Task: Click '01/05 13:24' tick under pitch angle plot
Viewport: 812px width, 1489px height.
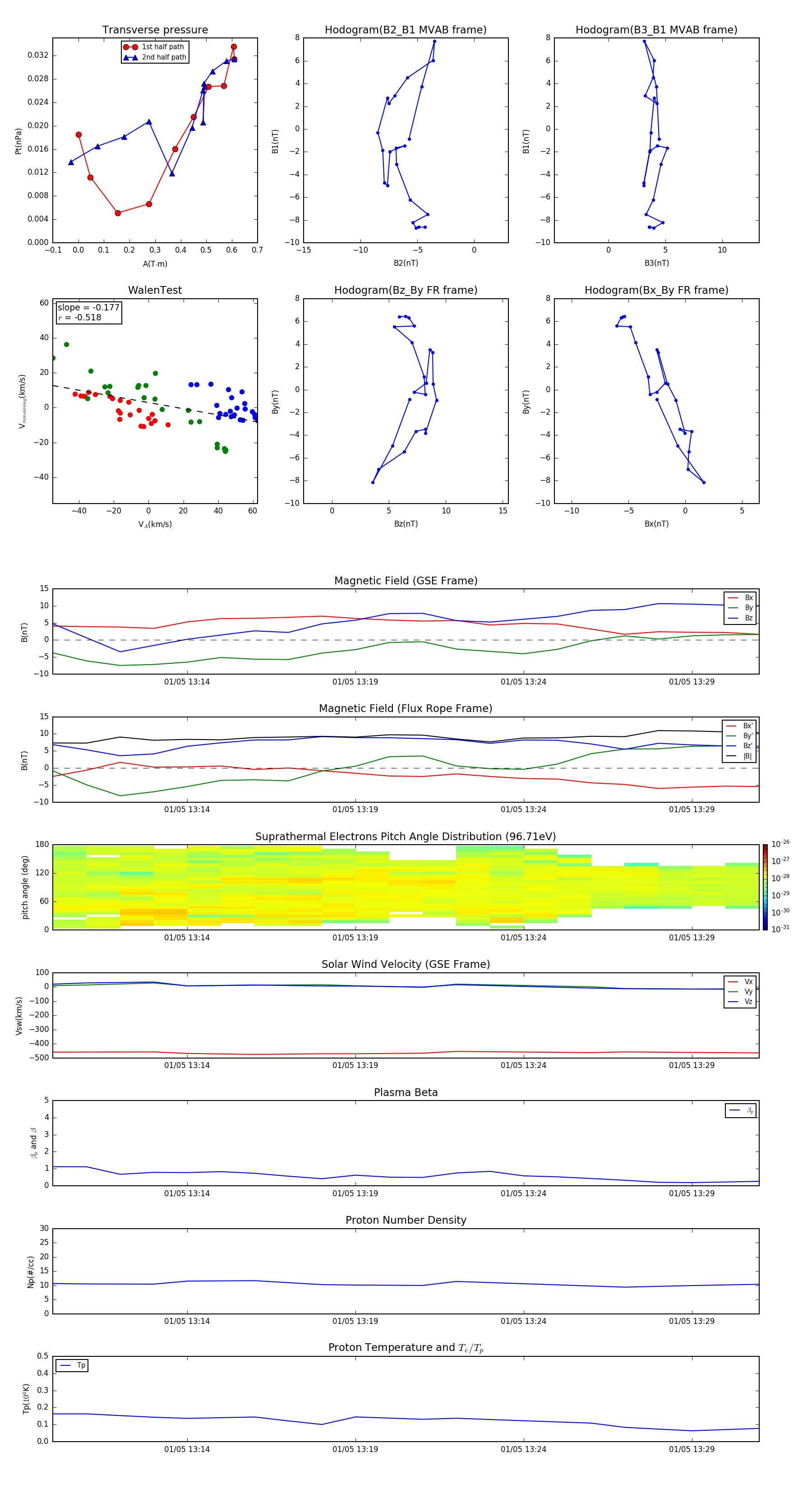Action: point(523,938)
